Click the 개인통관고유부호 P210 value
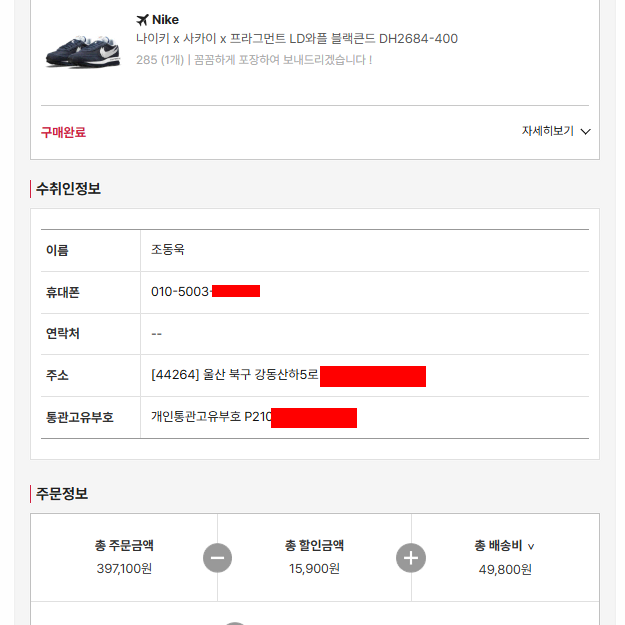 click(x=211, y=417)
